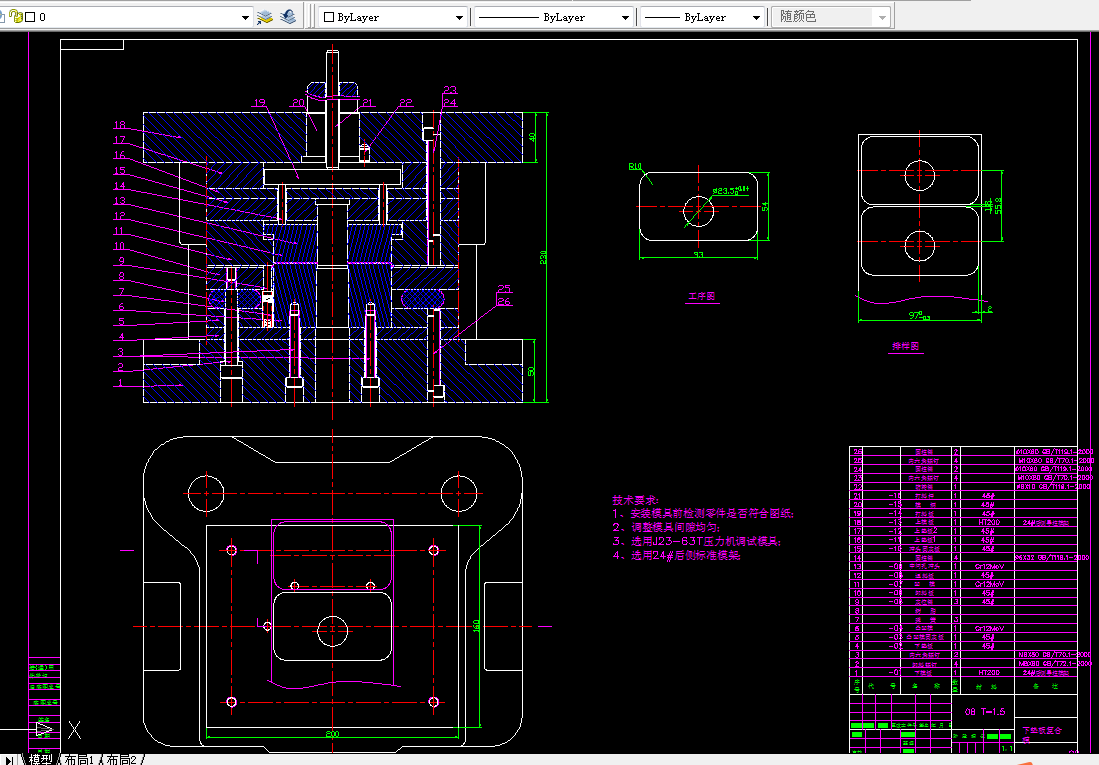Select the R10 radius label

(635, 167)
